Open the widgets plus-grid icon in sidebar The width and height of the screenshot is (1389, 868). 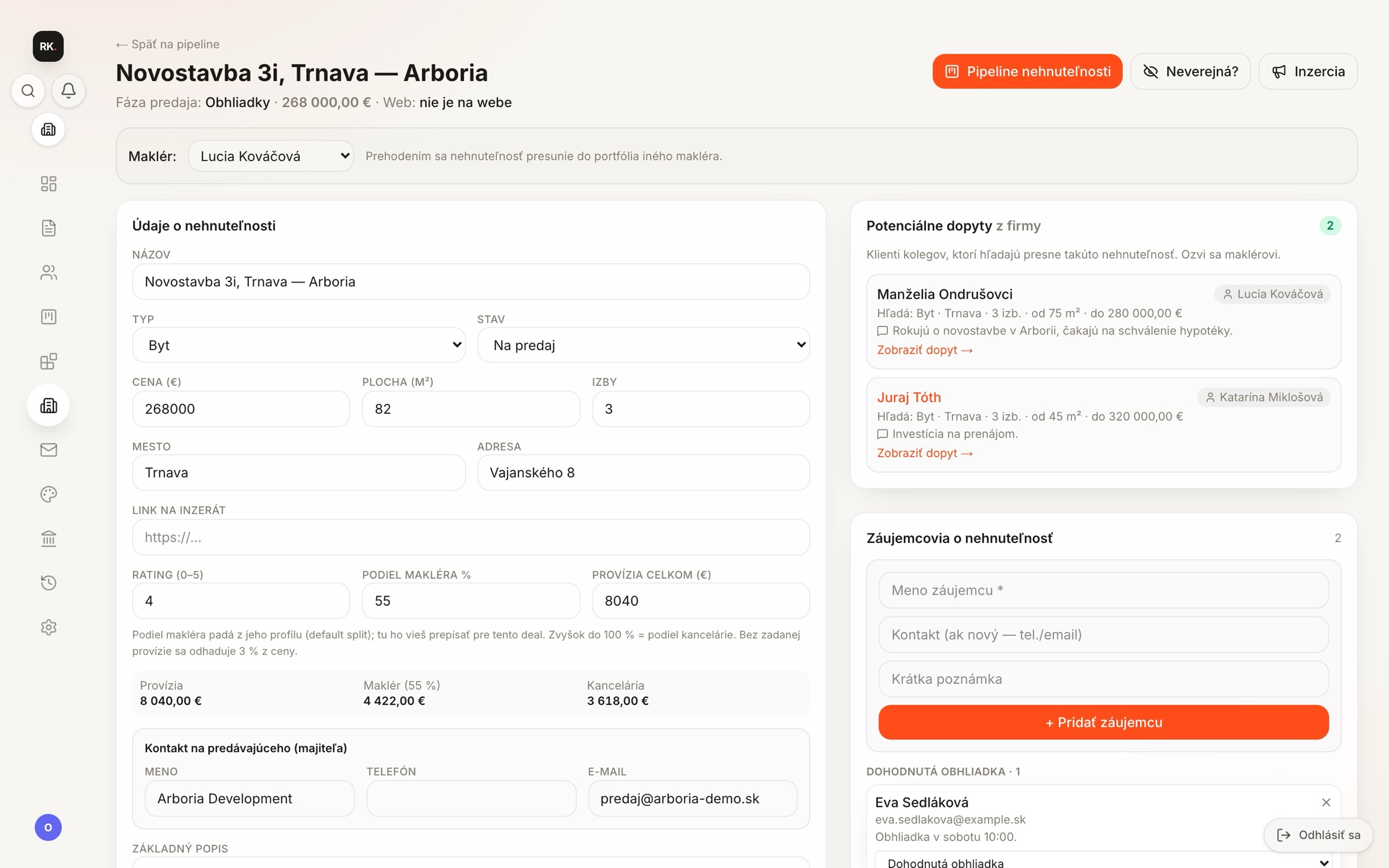49,361
